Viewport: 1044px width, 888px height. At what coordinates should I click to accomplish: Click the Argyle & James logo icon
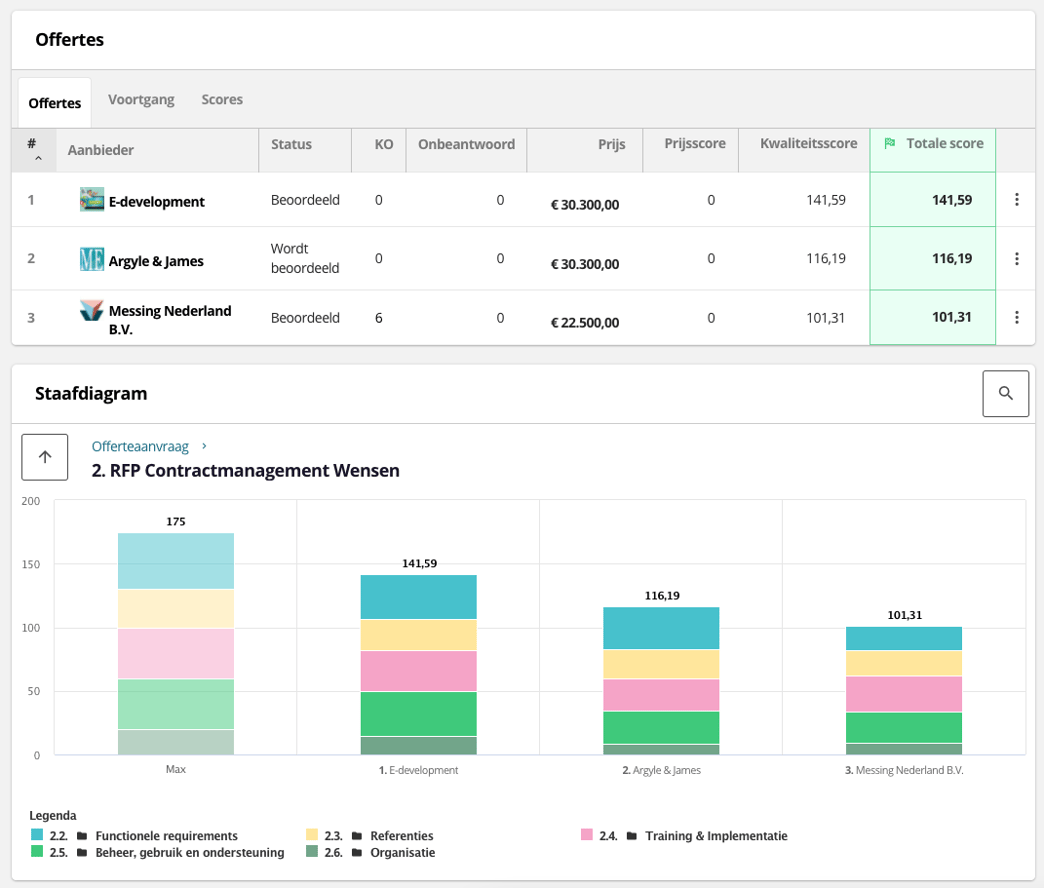coord(92,260)
